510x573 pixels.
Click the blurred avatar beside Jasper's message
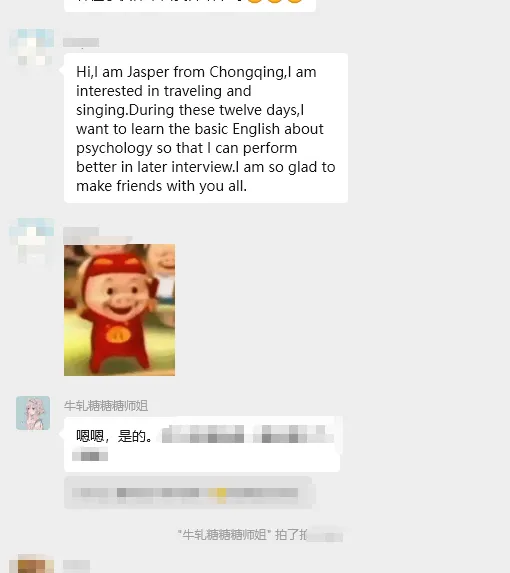pos(32,47)
